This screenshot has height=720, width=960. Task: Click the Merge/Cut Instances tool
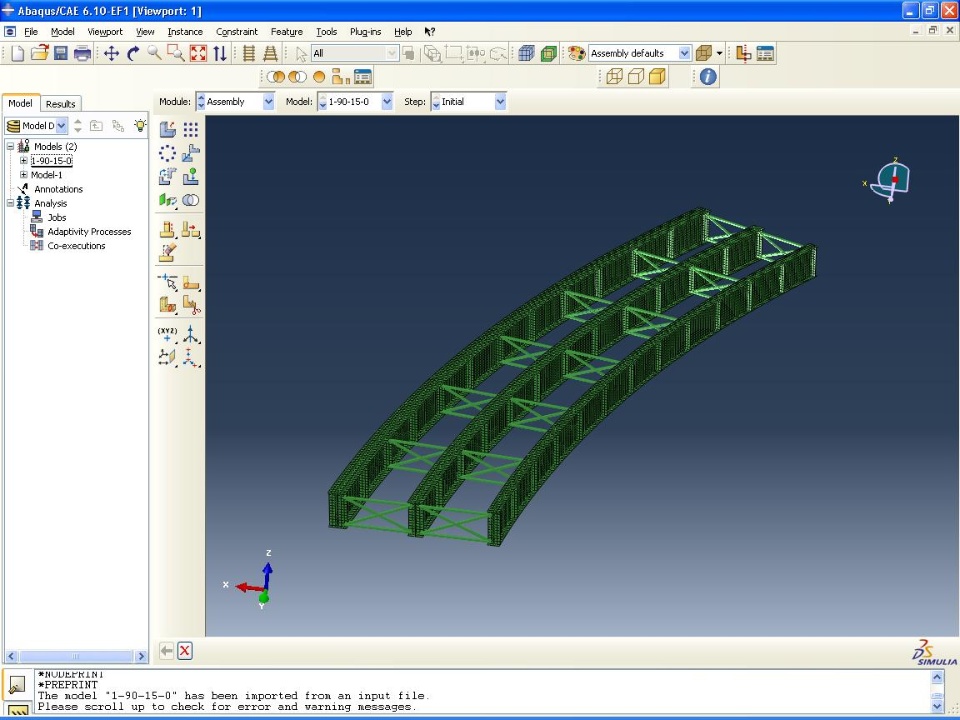tap(190, 200)
